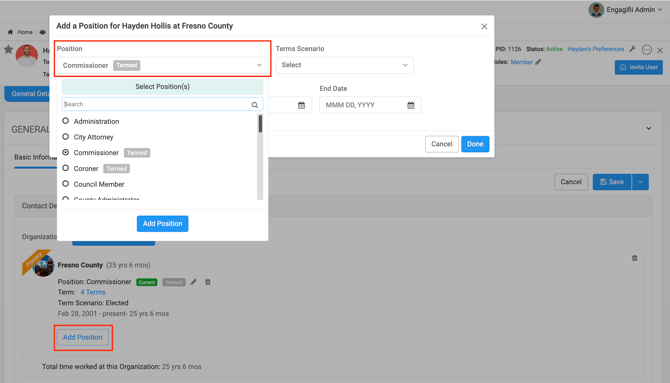Toggle the favorite star icon

(x=8, y=50)
